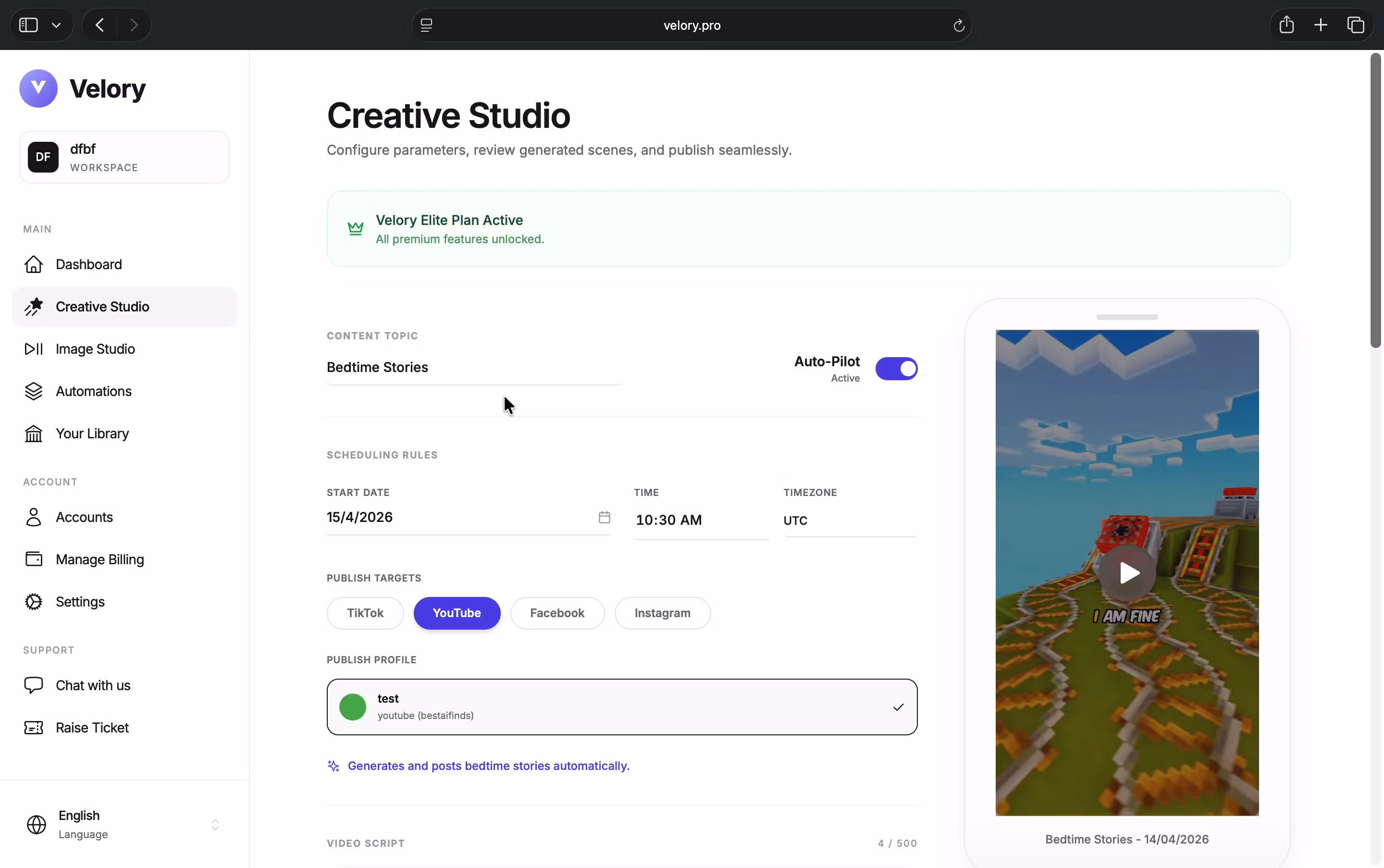The width and height of the screenshot is (1384, 868).
Task: Click the crown icon in Elite Plan banner
Action: pyautogui.click(x=356, y=228)
